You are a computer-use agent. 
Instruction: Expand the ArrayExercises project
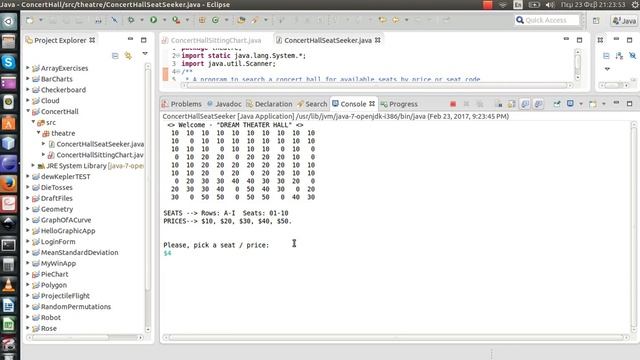click(x=28, y=68)
